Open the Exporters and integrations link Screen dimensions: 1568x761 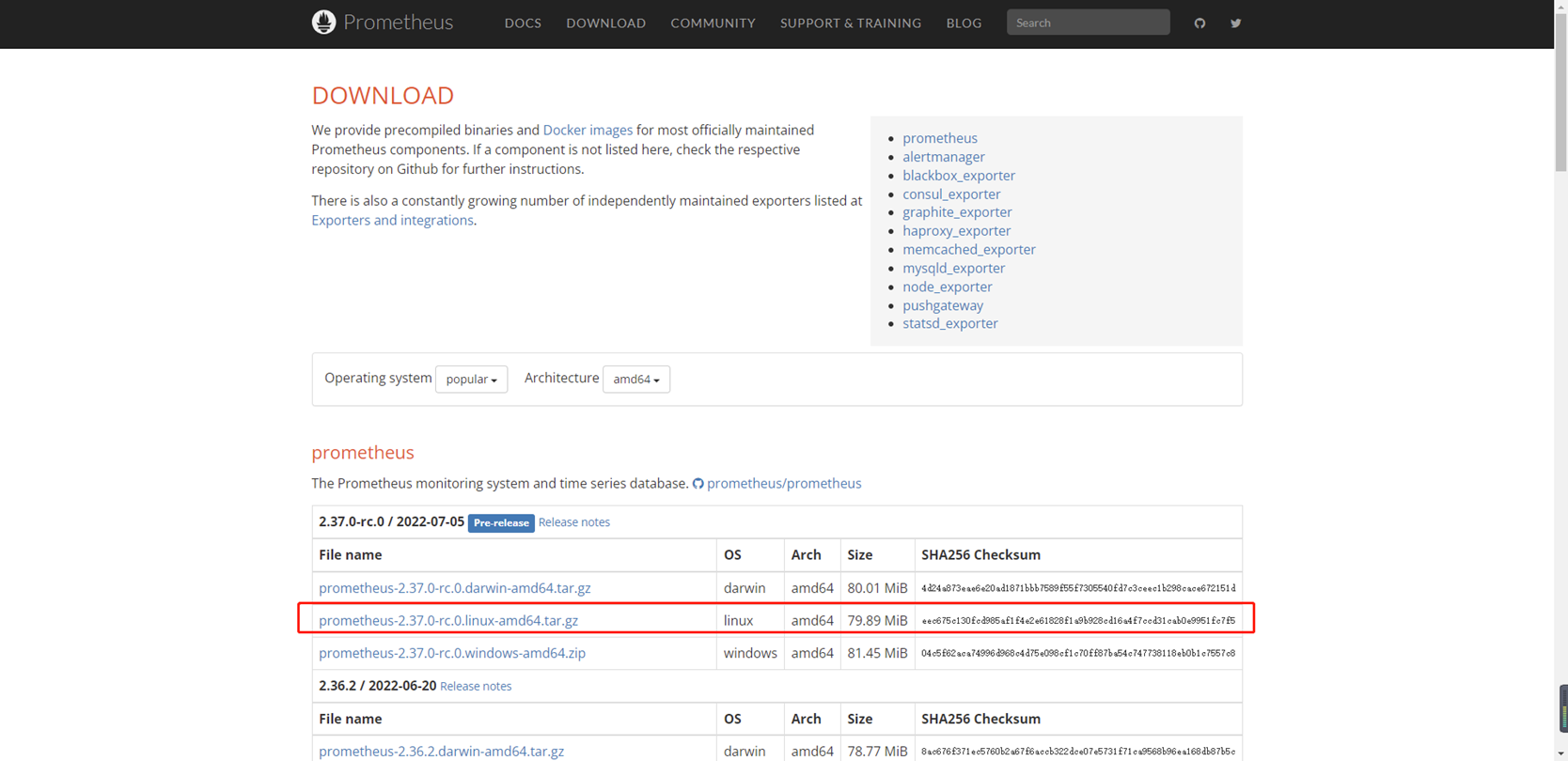tap(393, 220)
